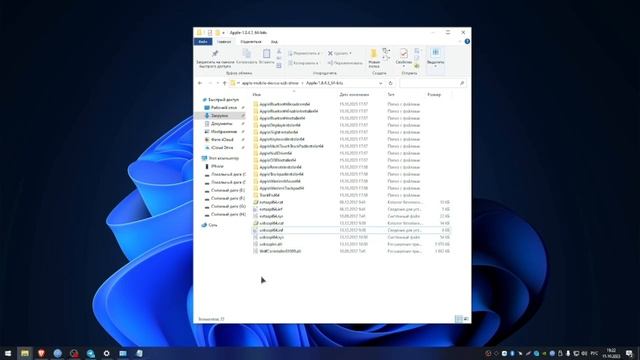Click Переместить в (Move to) button
640x360 pixels.
click(304, 53)
